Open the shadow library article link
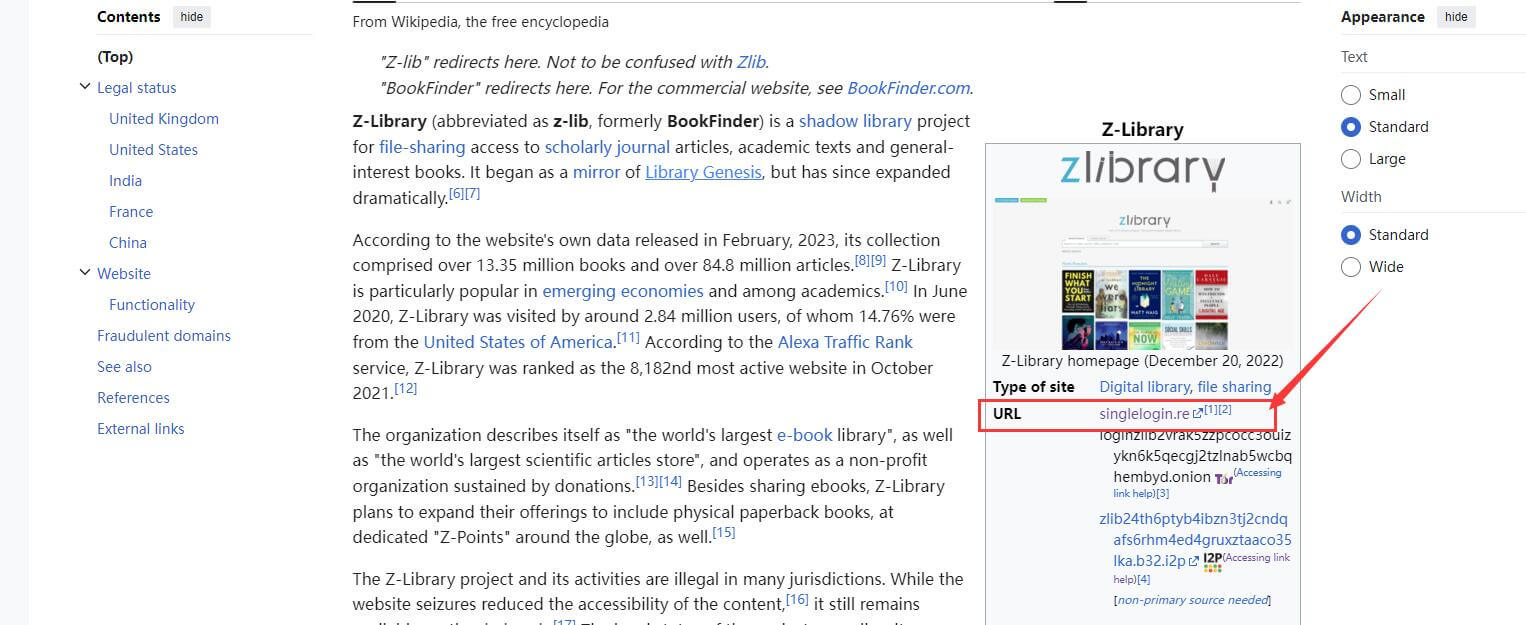This screenshot has height=625, width=1526. pos(855,121)
